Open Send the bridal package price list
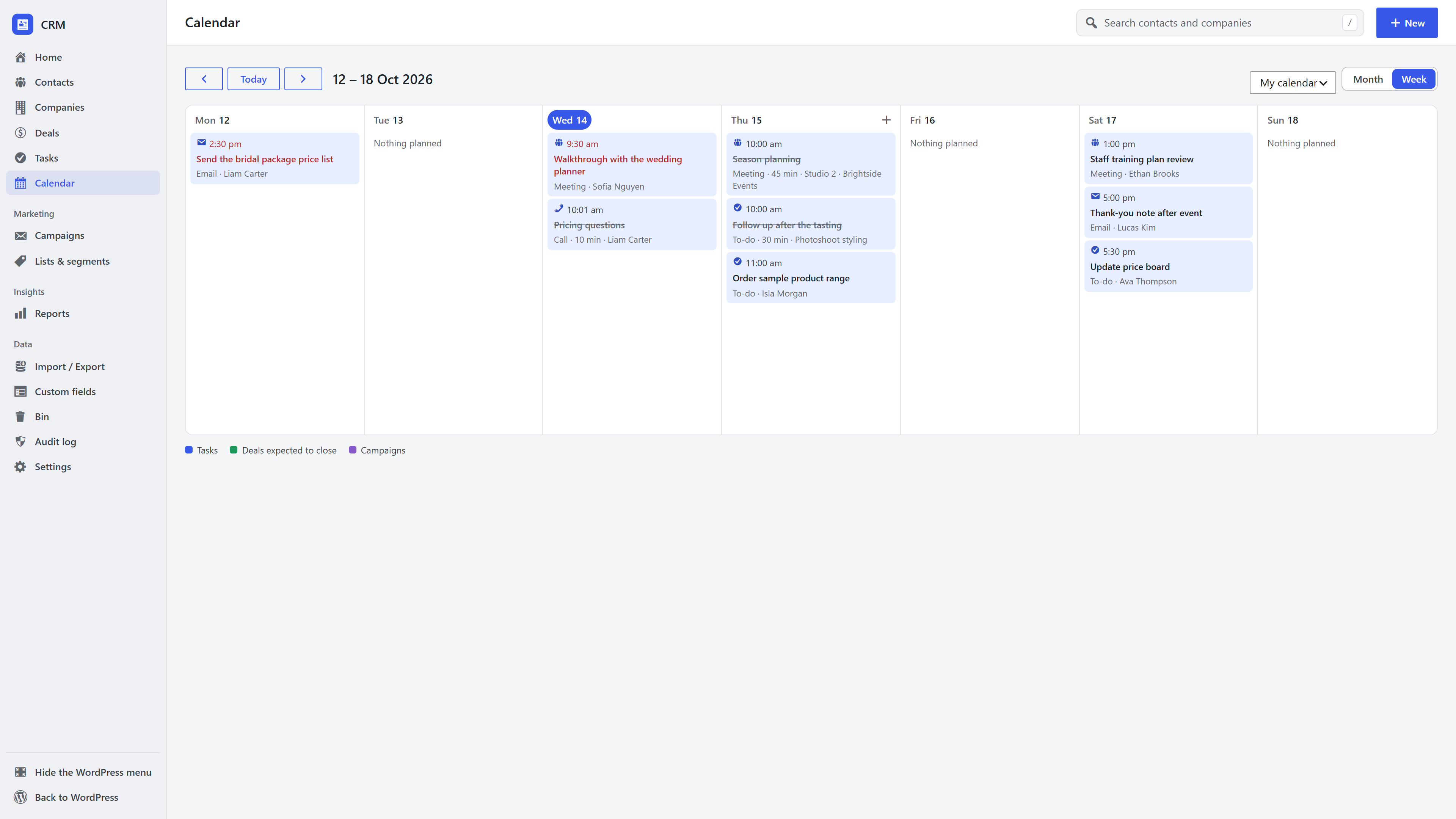The width and height of the screenshot is (1456, 819). 275,158
